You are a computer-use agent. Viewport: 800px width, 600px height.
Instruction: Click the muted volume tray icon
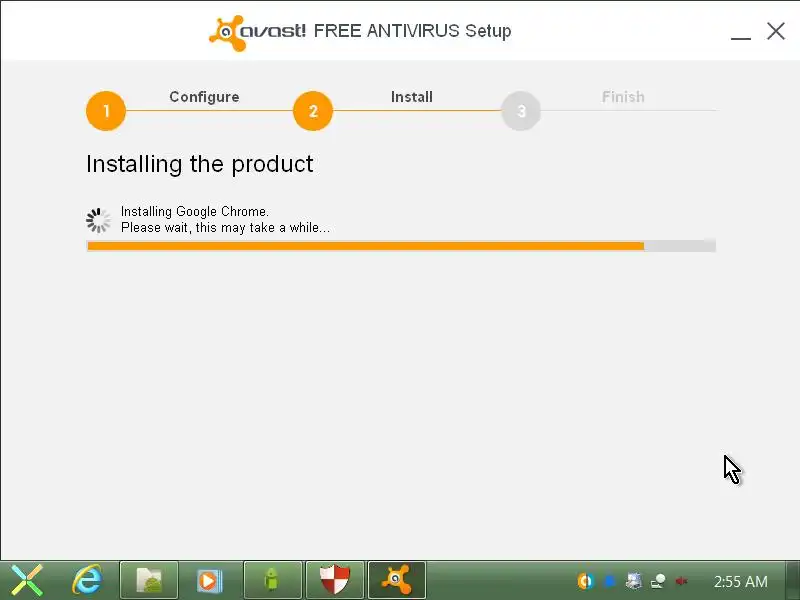(x=682, y=581)
